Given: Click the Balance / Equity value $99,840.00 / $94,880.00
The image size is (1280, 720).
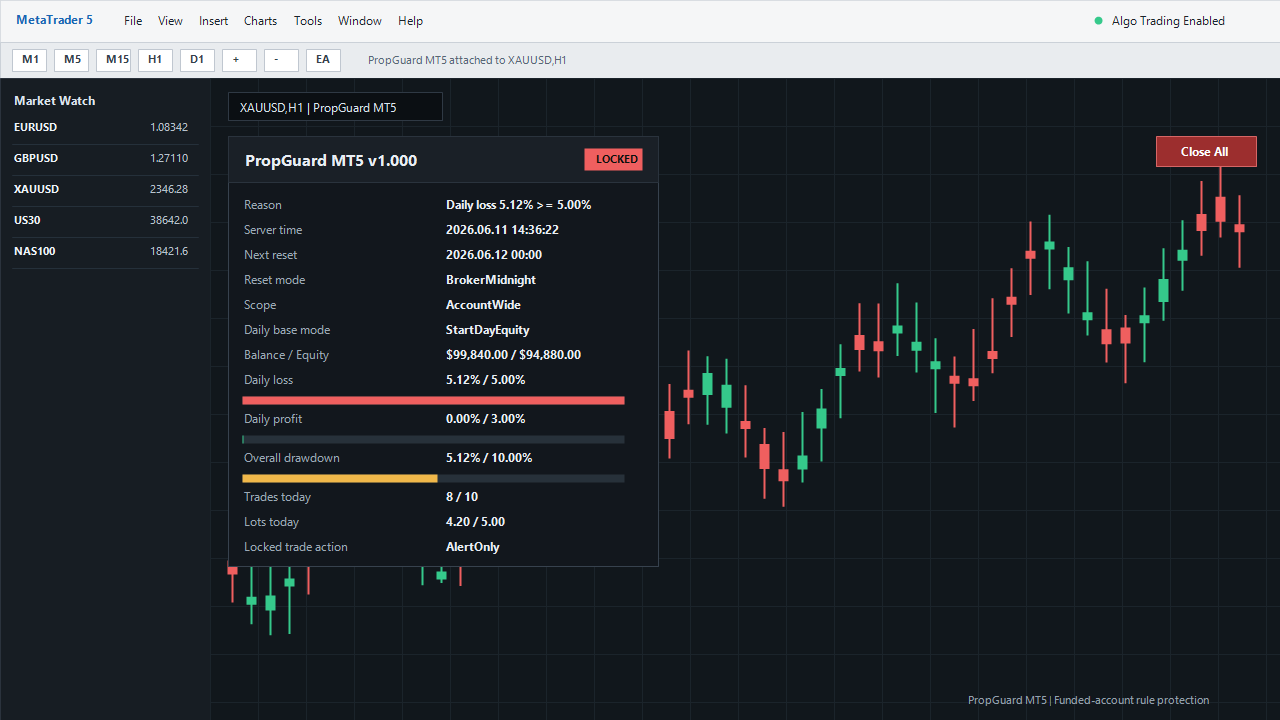Looking at the screenshot, I should point(513,355).
